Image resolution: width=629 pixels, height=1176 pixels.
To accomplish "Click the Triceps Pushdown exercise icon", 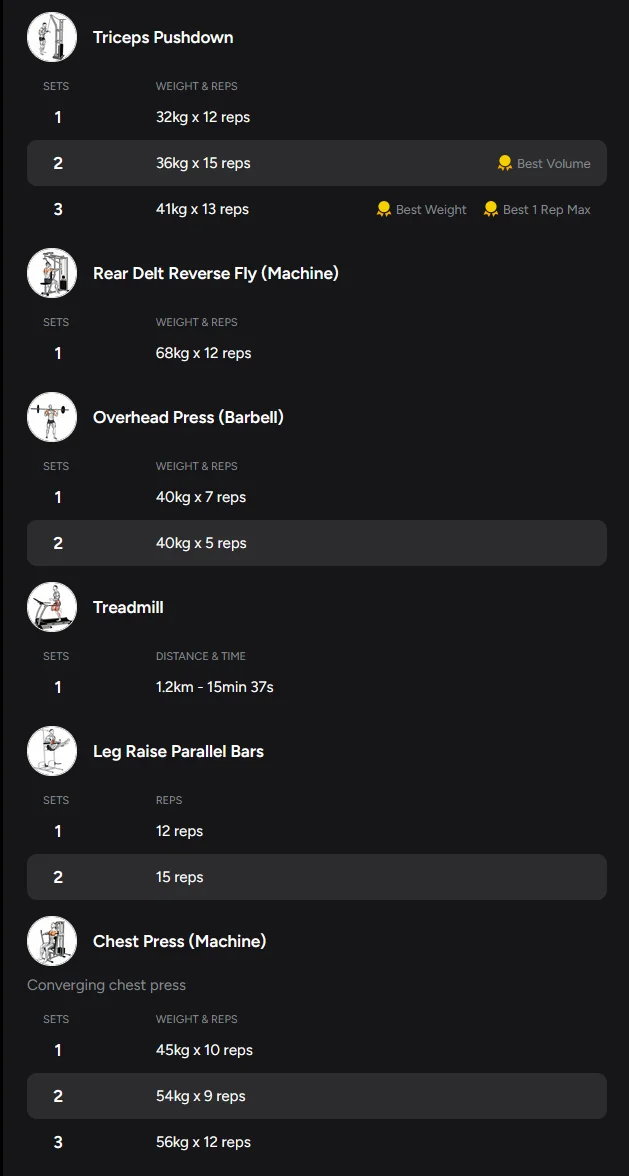I will click(x=52, y=38).
